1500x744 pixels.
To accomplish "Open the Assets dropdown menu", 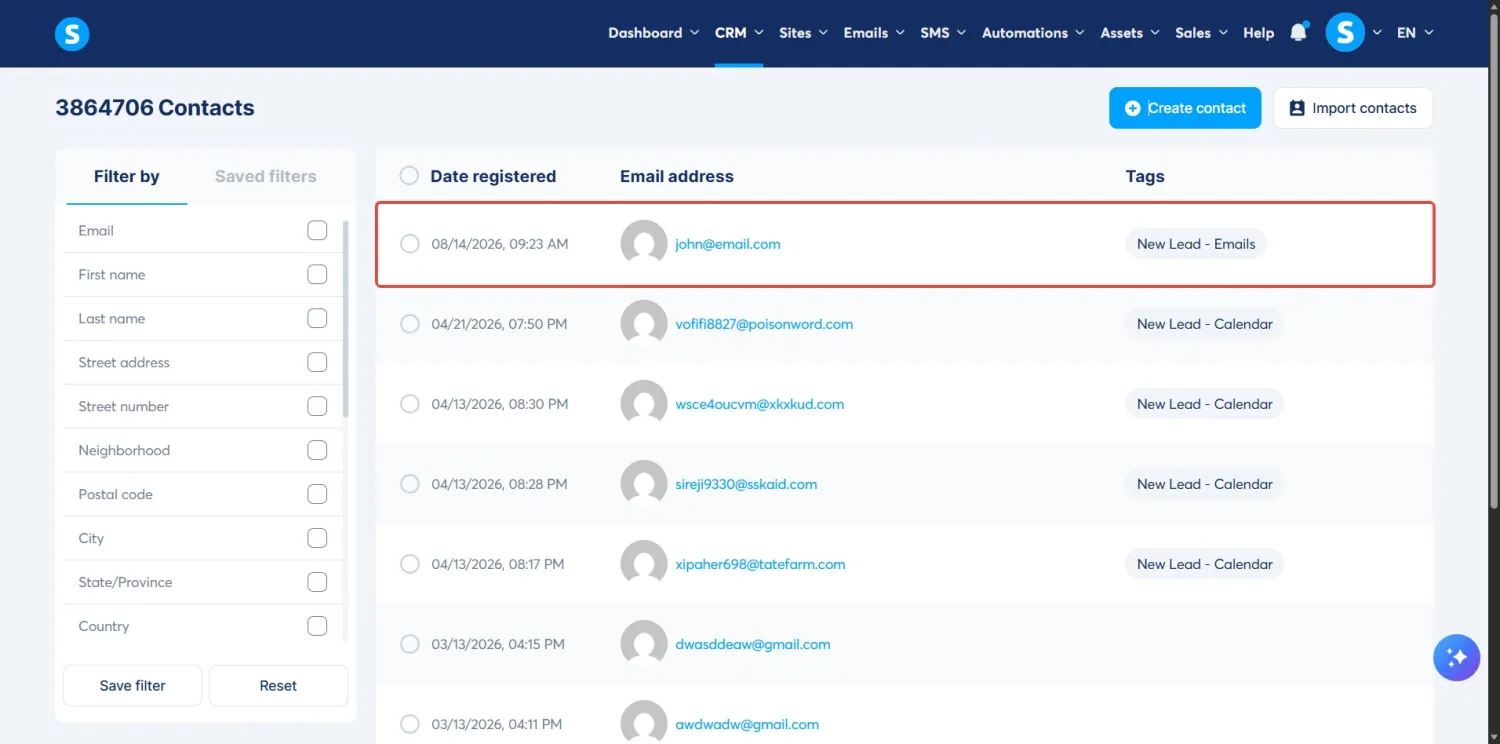I will pos(1130,33).
